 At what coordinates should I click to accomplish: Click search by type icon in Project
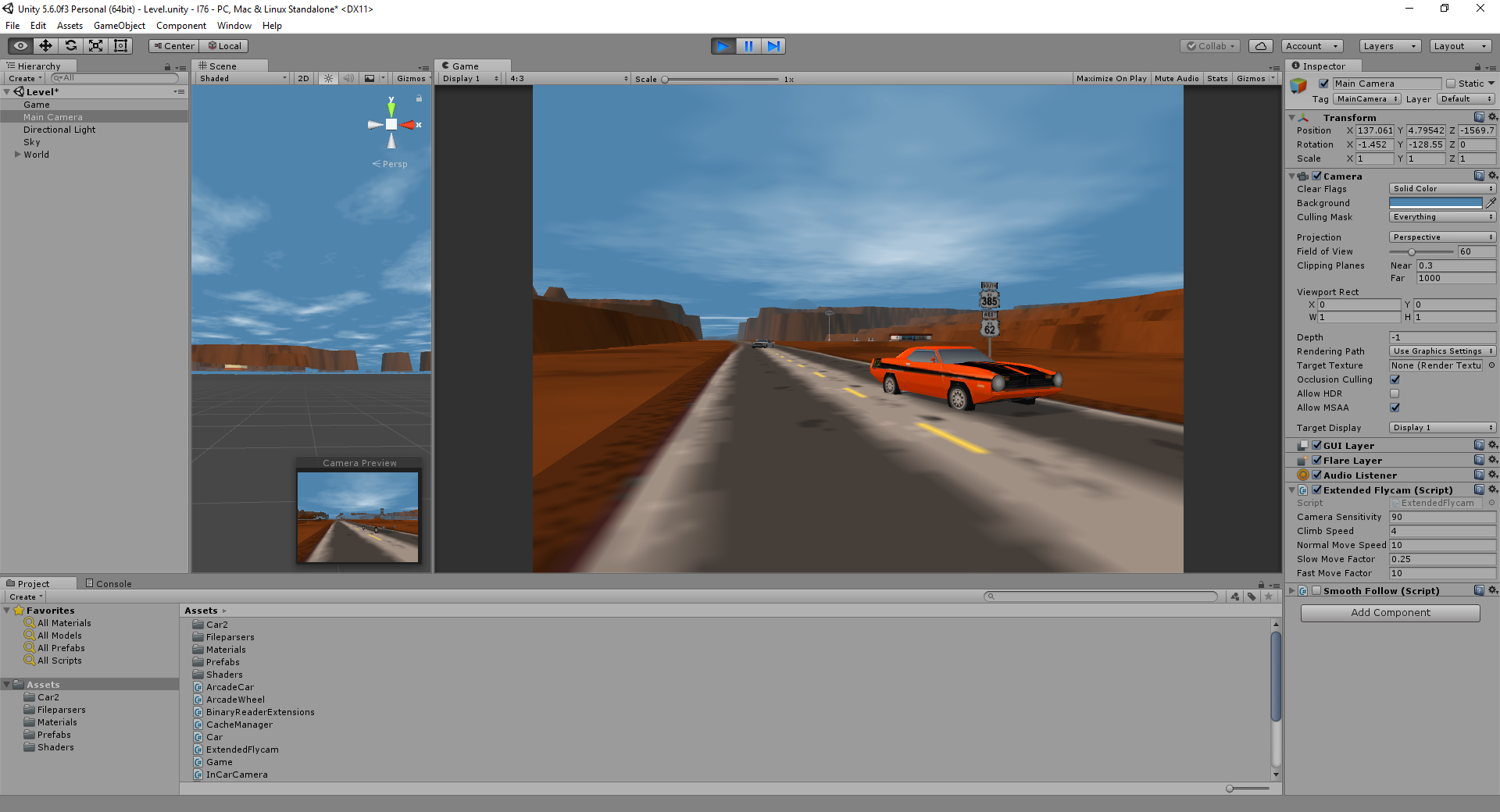coord(1234,597)
